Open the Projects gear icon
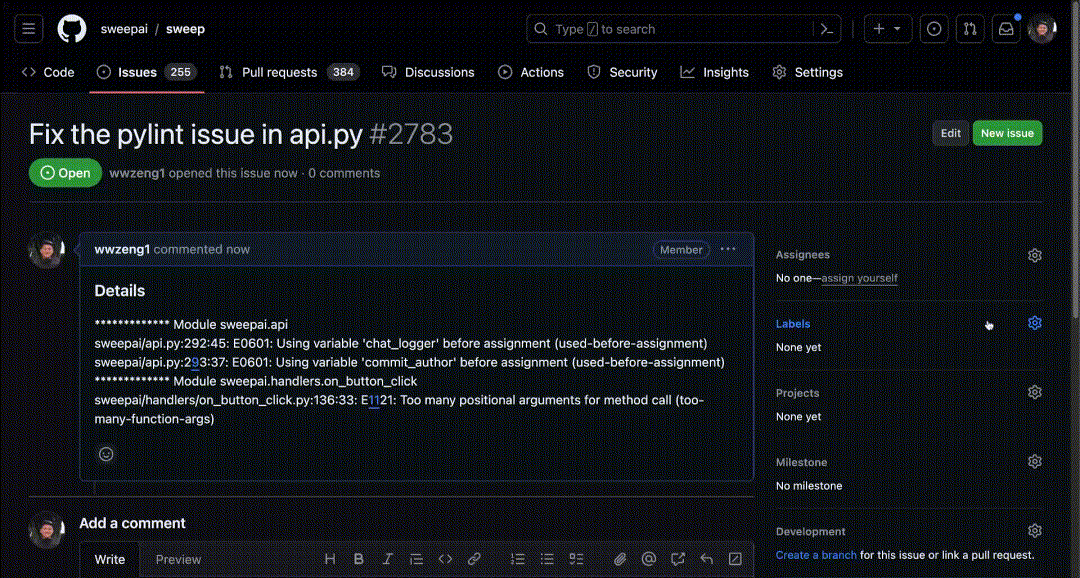This screenshot has width=1080, height=578. point(1035,392)
